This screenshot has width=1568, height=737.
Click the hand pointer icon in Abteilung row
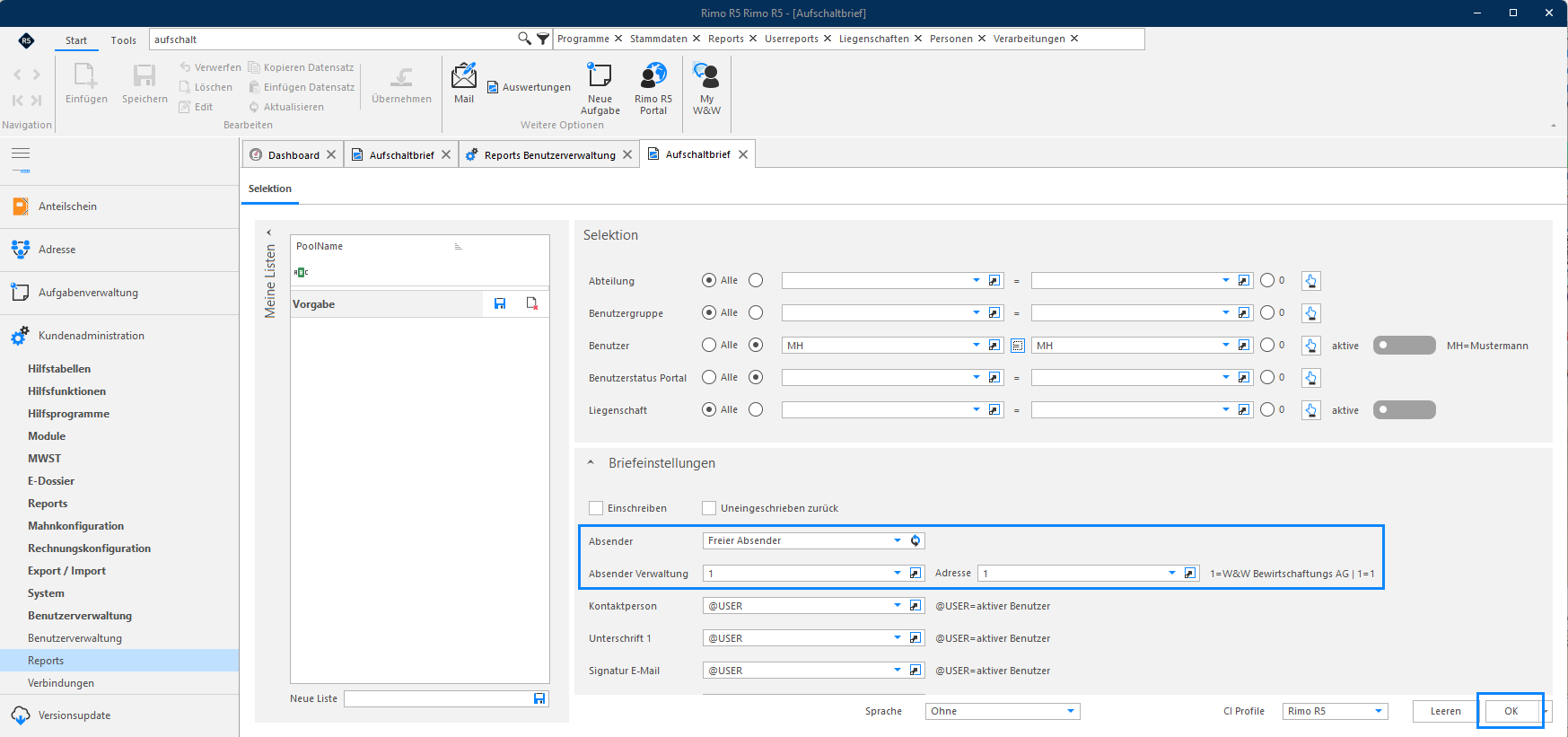point(1311,281)
